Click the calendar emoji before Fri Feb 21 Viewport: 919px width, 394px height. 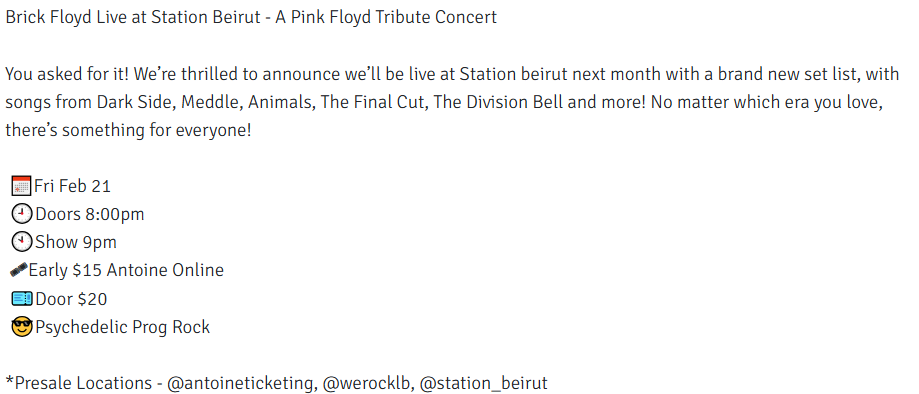(x=21, y=186)
